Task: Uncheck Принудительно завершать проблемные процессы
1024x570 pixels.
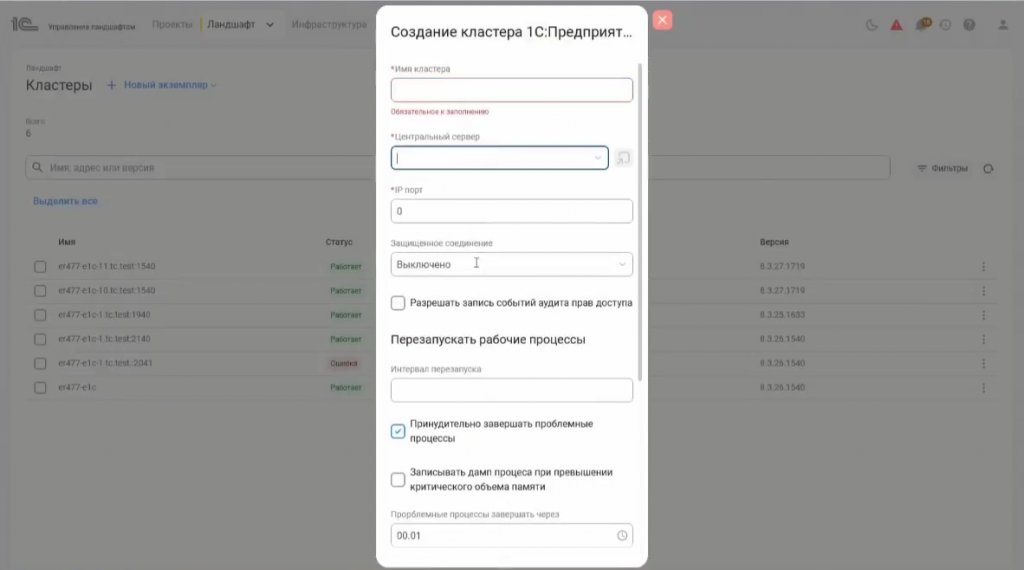Action: click(398, 431)
